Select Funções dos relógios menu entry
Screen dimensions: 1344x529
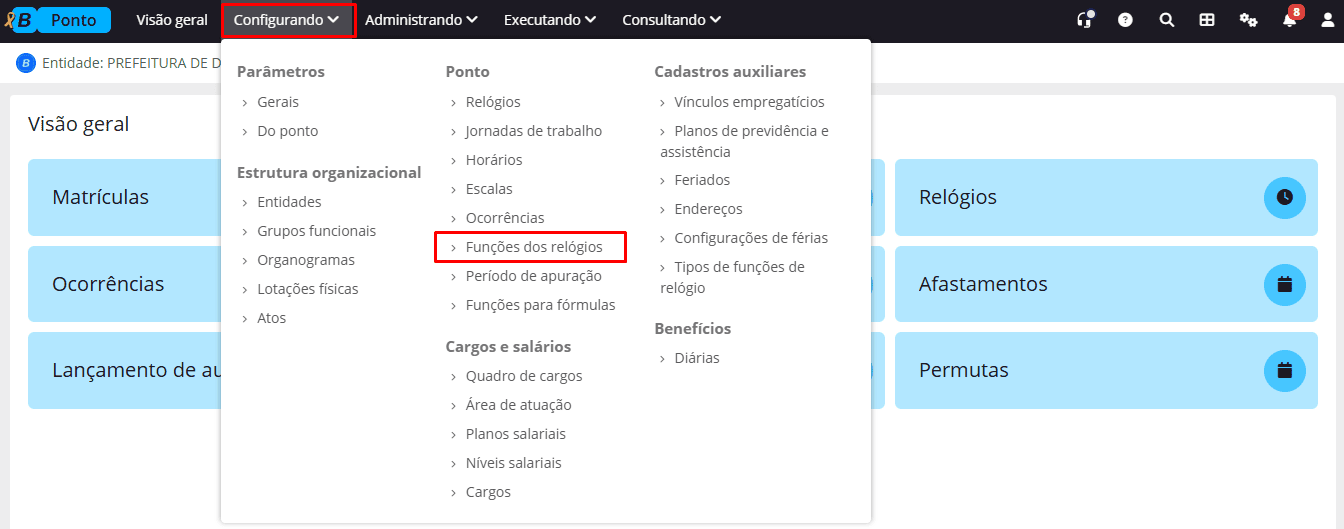(x=534, y=247)
